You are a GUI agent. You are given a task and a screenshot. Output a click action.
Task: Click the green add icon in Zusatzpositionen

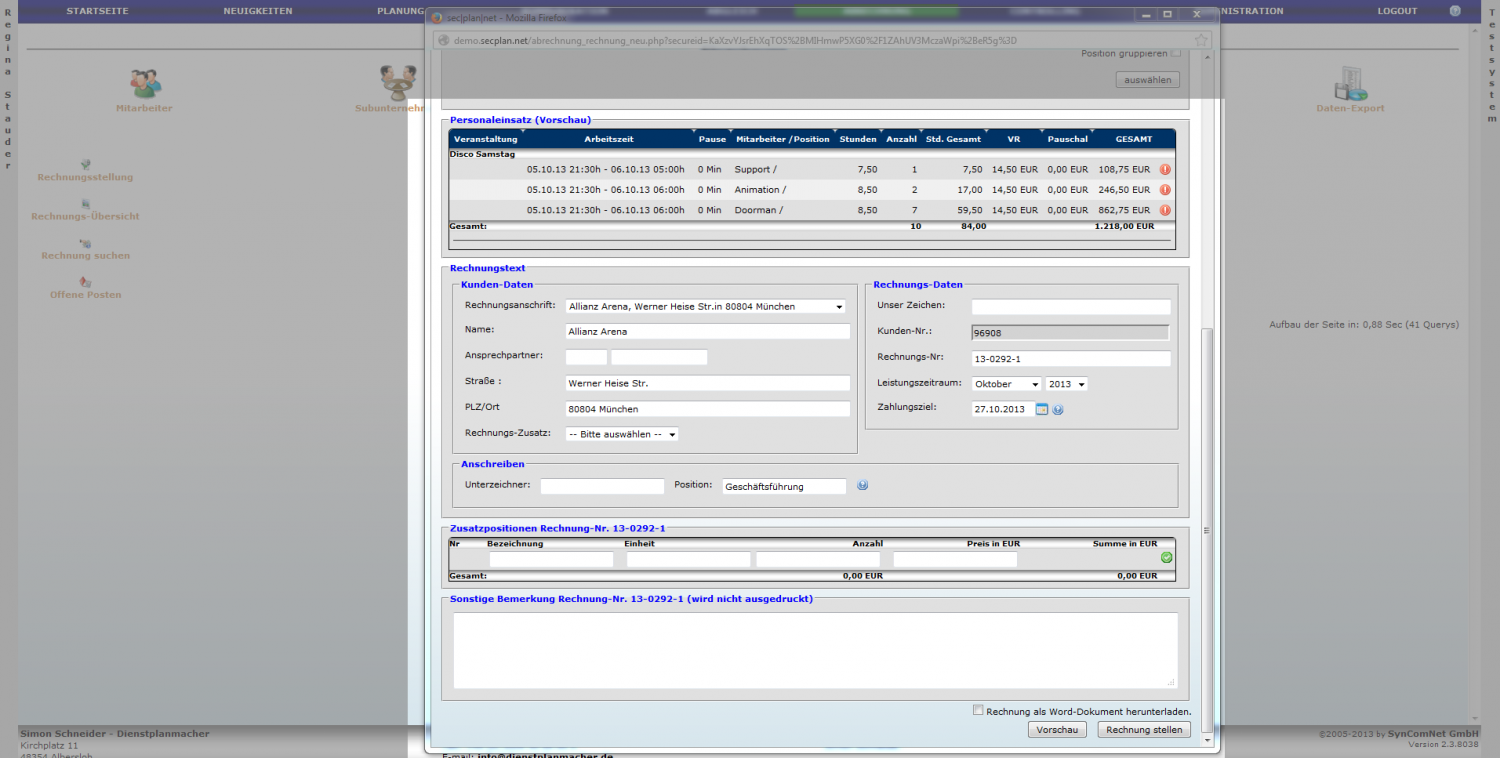click(x=1166, y=557)
